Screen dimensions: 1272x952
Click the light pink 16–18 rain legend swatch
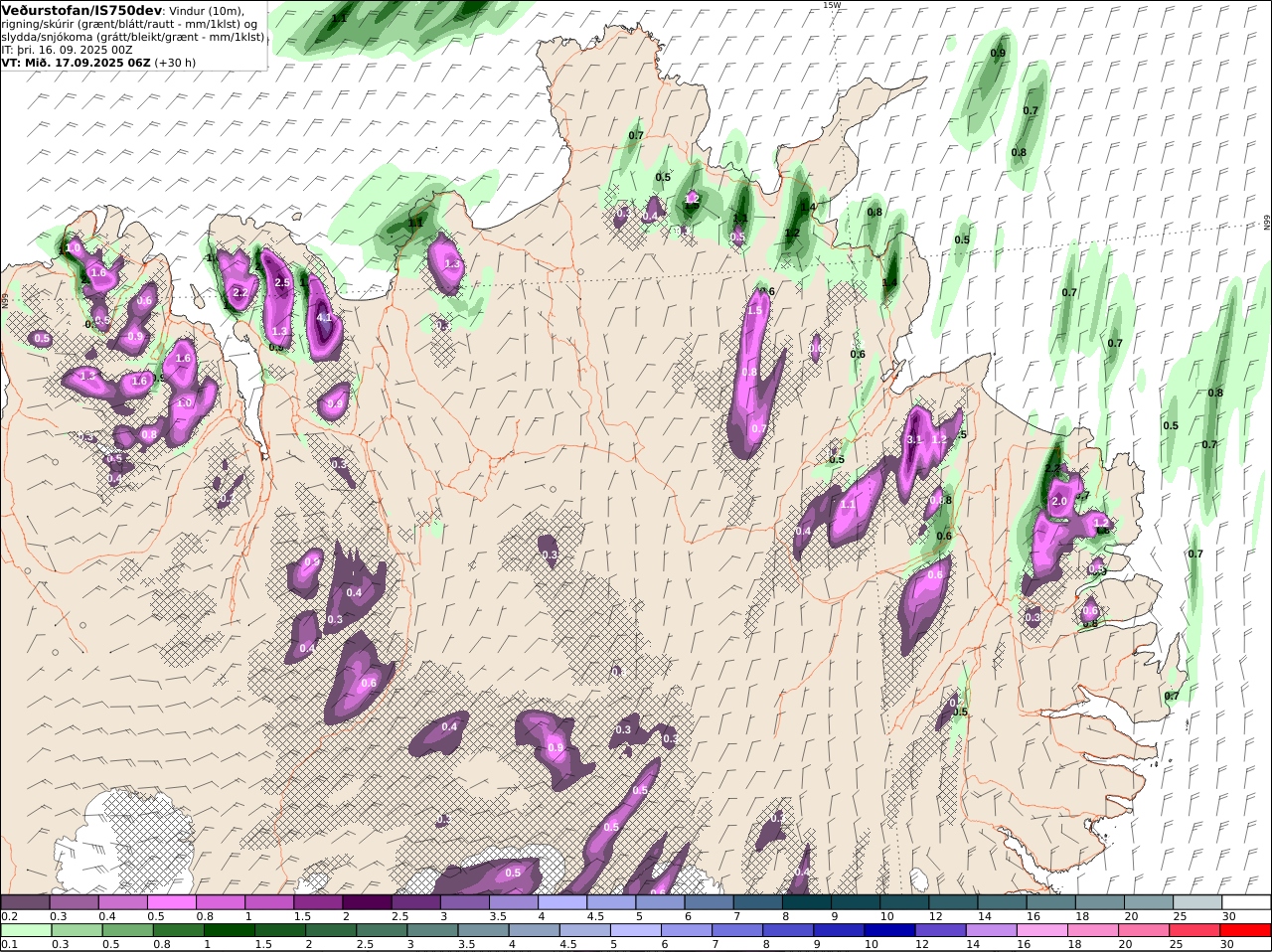(1044, 931)
